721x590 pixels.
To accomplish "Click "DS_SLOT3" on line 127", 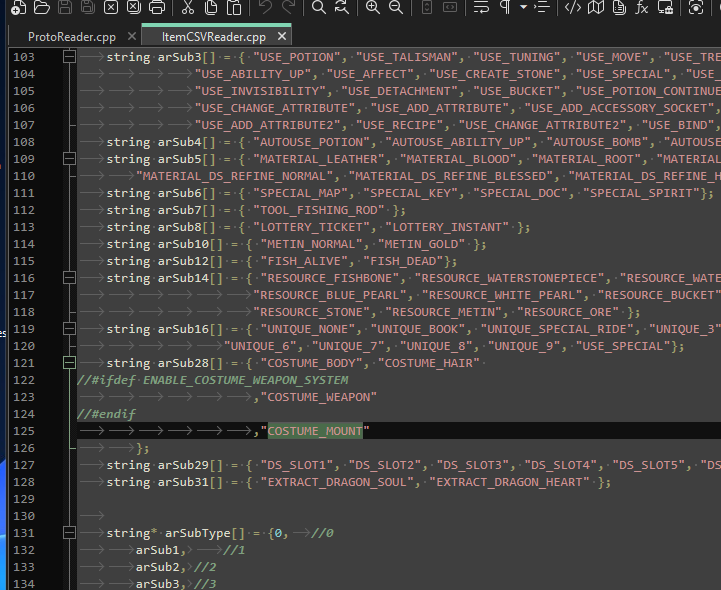I will click(x=473, y=465).
